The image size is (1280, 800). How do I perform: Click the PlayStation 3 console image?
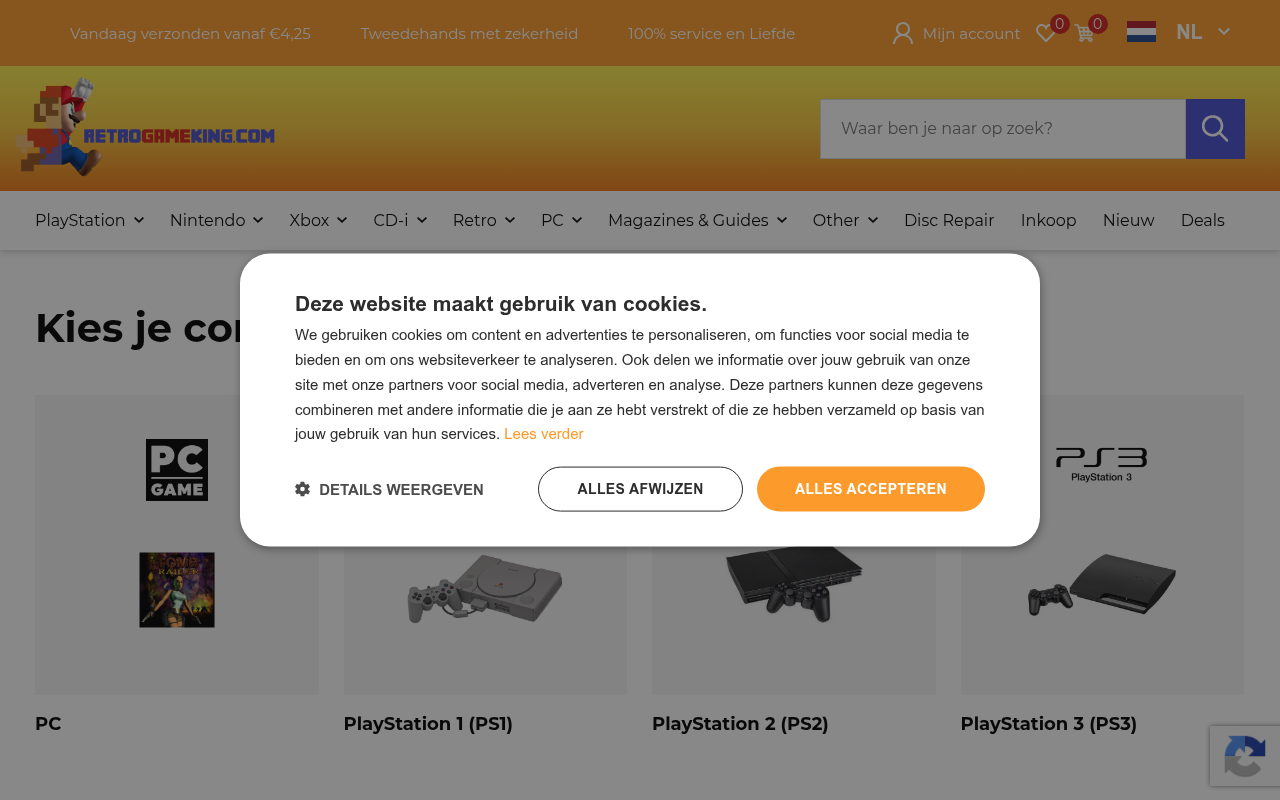point(1102,584)
